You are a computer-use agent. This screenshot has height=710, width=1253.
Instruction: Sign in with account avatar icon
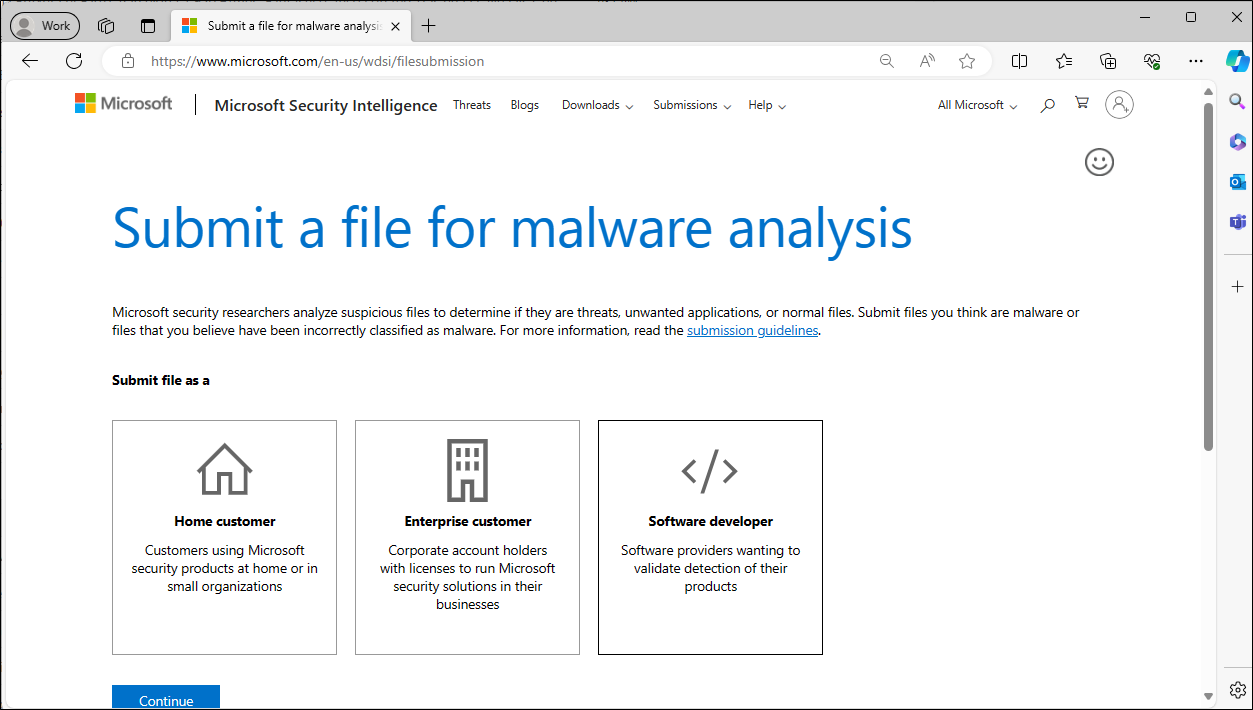point(1119,104)
